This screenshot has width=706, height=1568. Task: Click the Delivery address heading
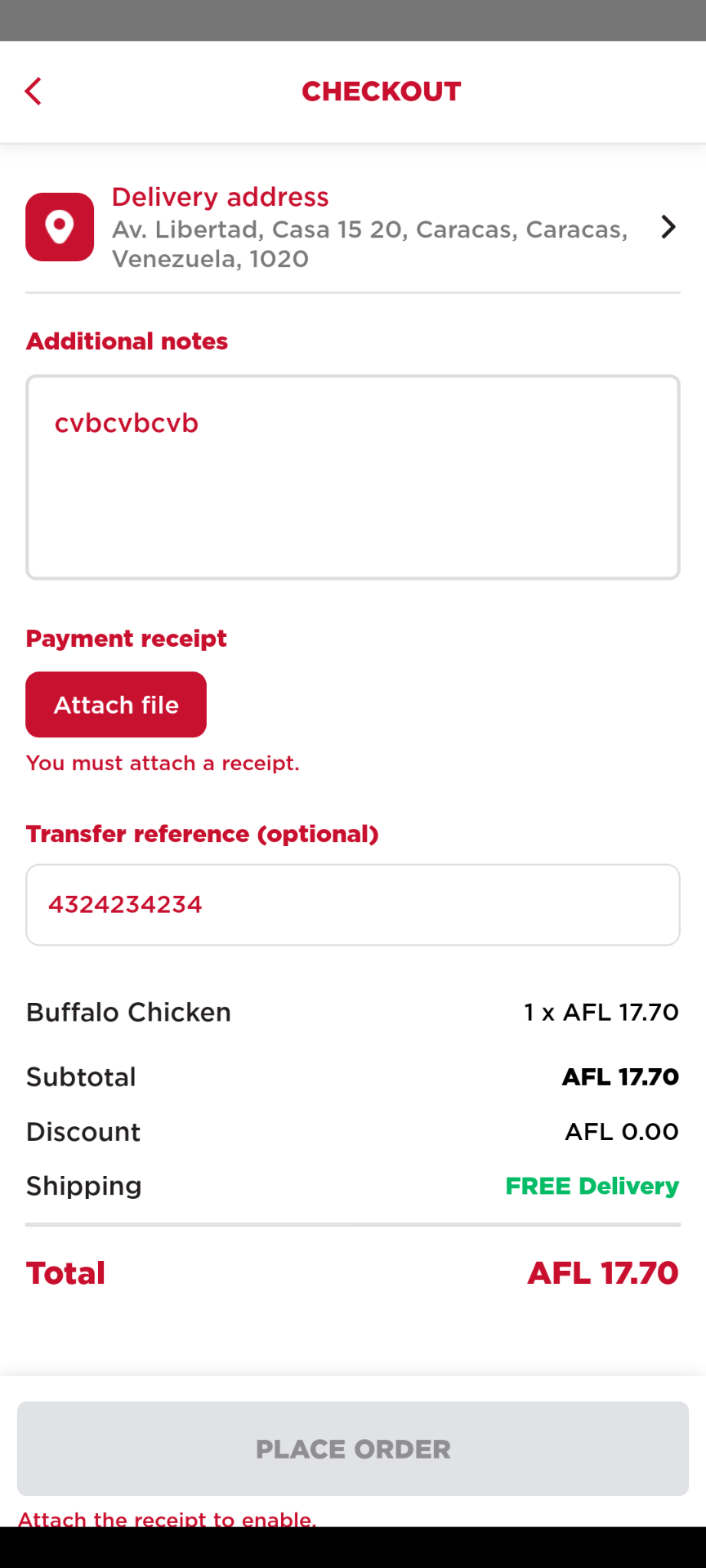coord(220,197)
